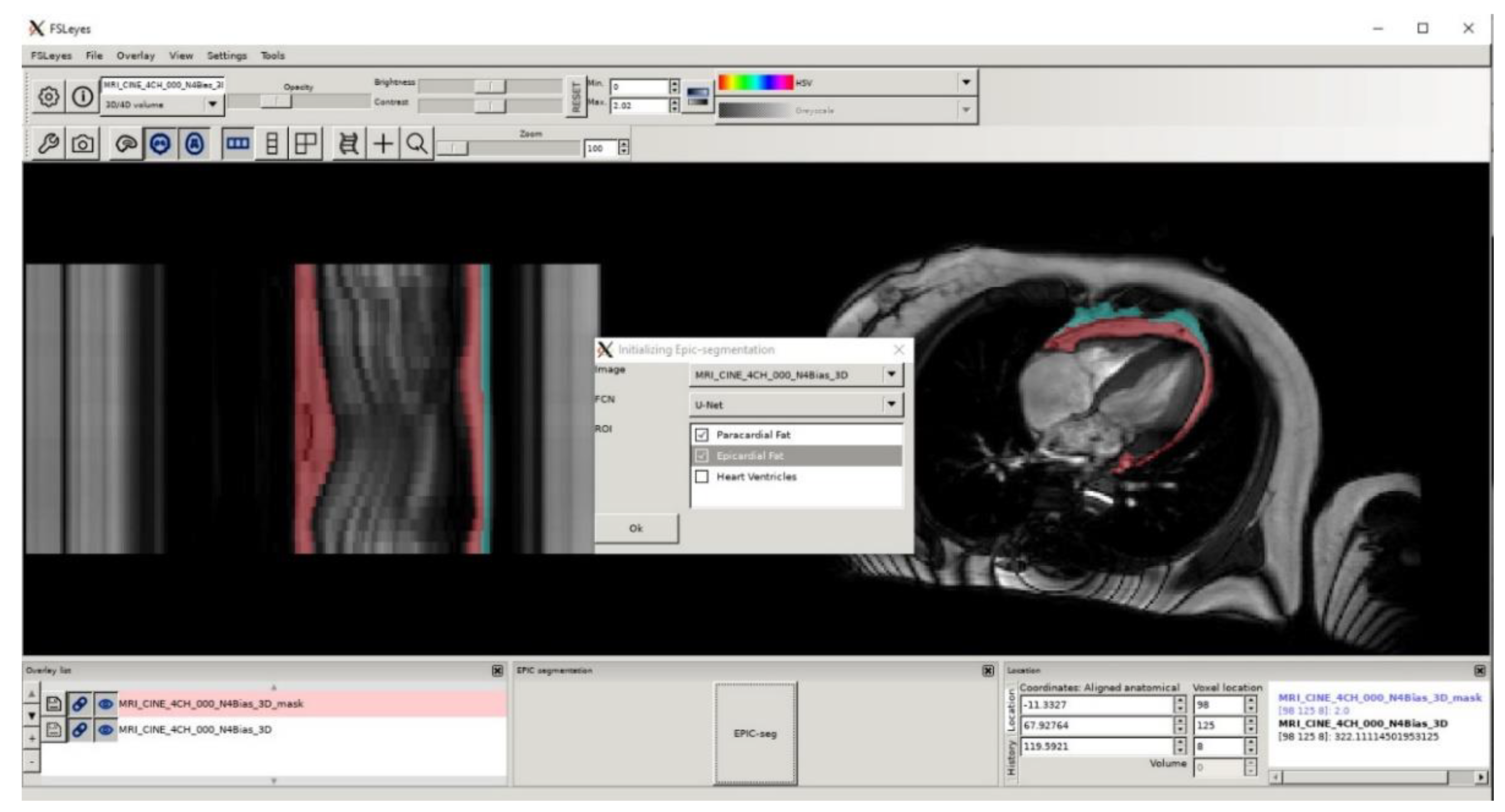Image resolution: width=1505 pixels, height=812 pixels.
Task: Check Heart Ventricles ROI
Action: 702,477
